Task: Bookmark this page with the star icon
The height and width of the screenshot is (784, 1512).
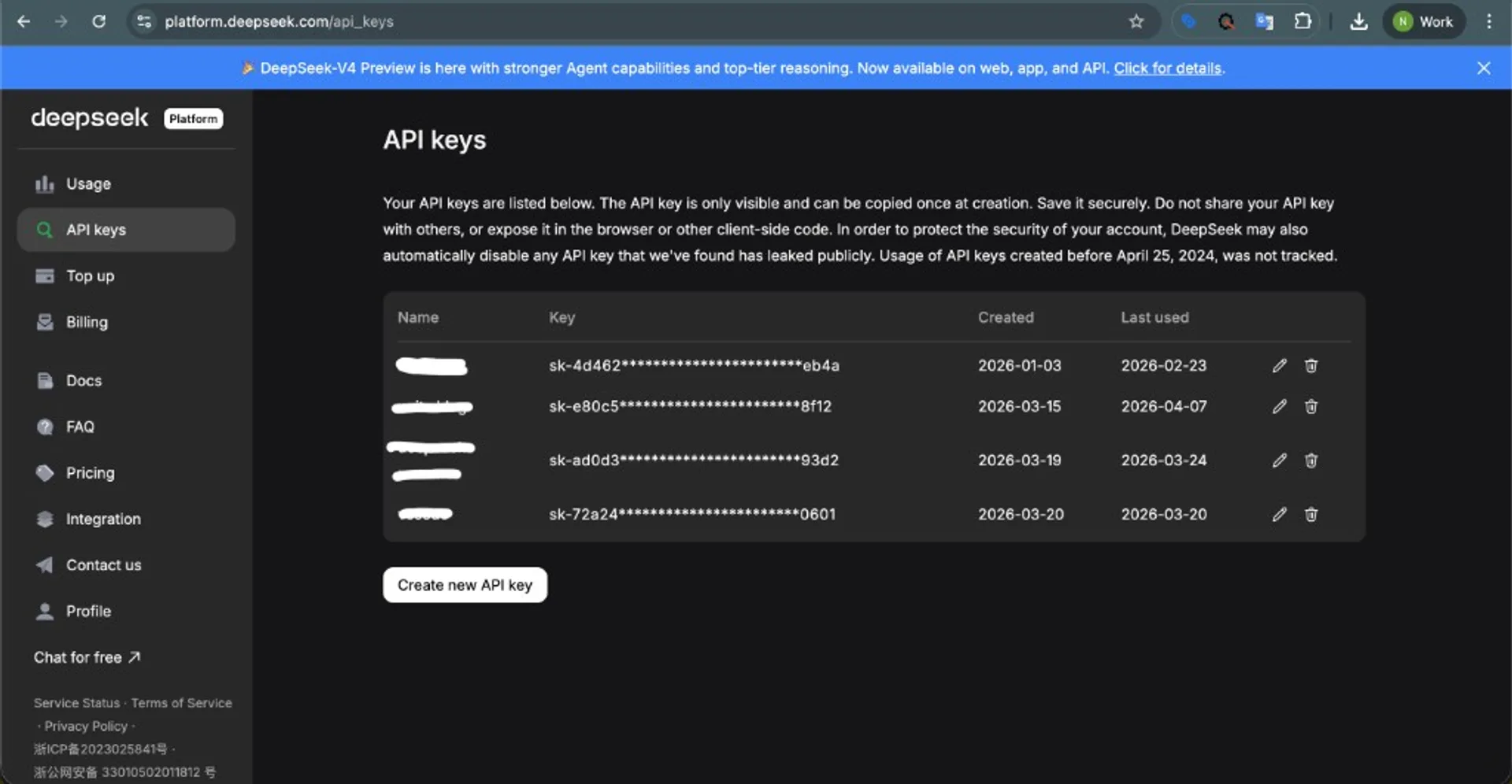Action: pyautogui.click(x=1136, y=21)
